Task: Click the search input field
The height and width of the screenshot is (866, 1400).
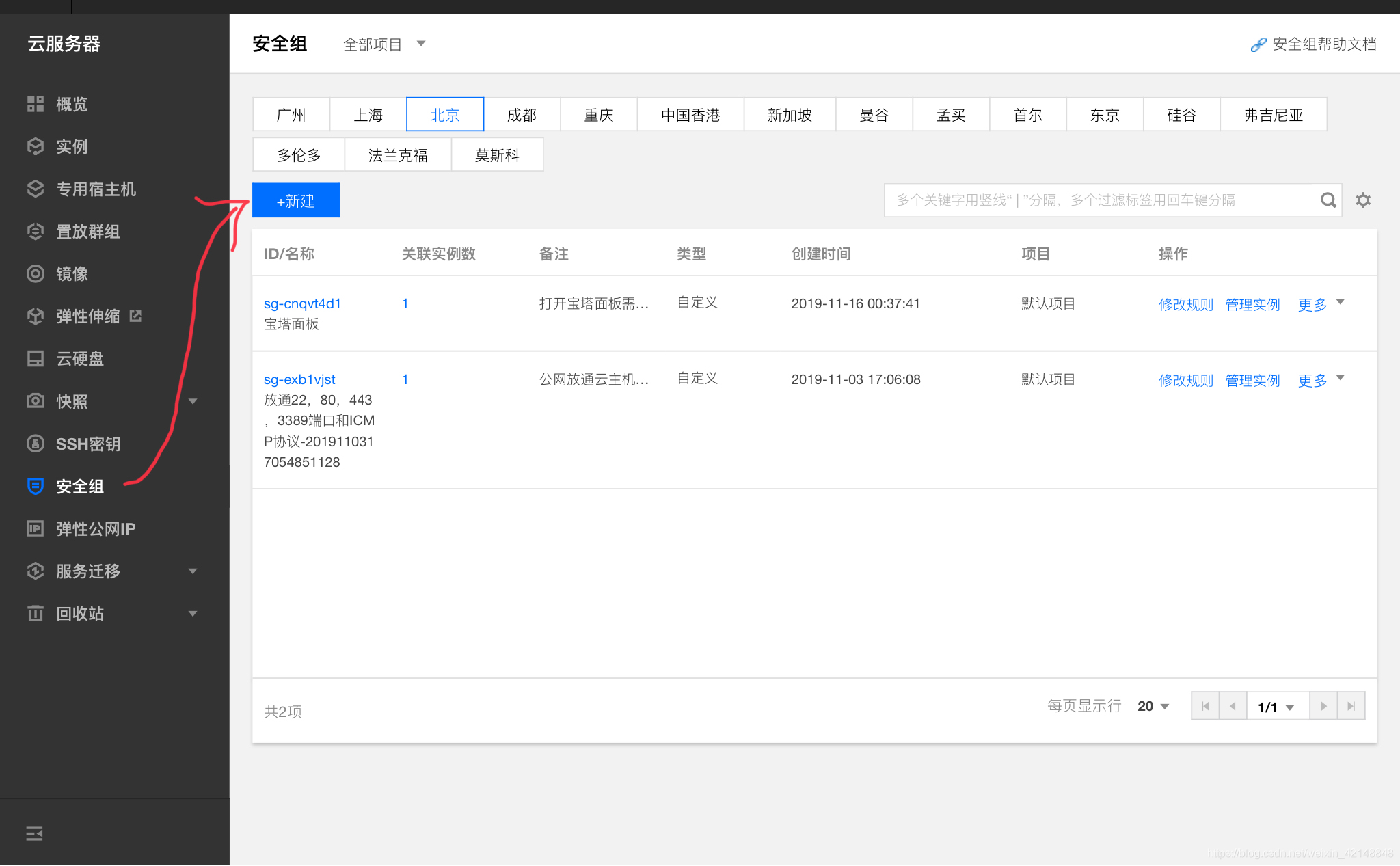Action: click(x=1100, y=200)
